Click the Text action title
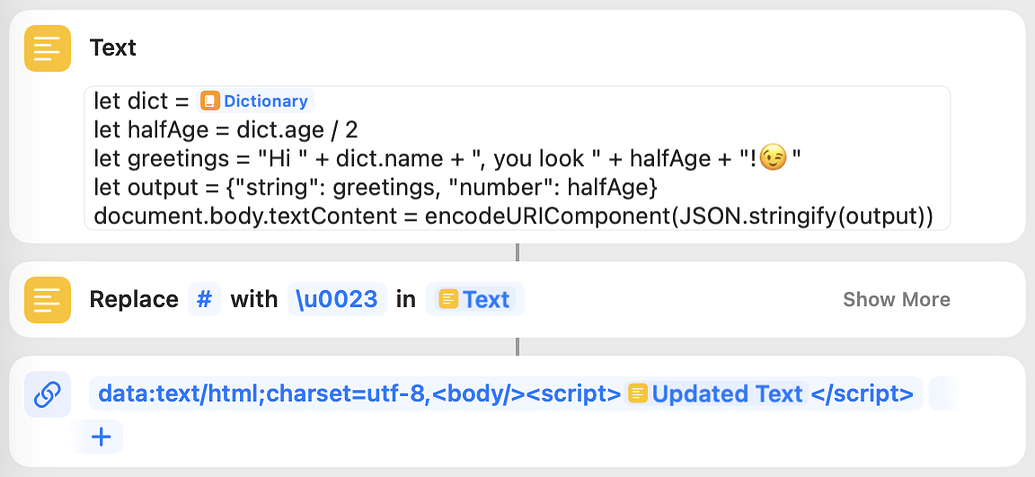 click(113, 48)
